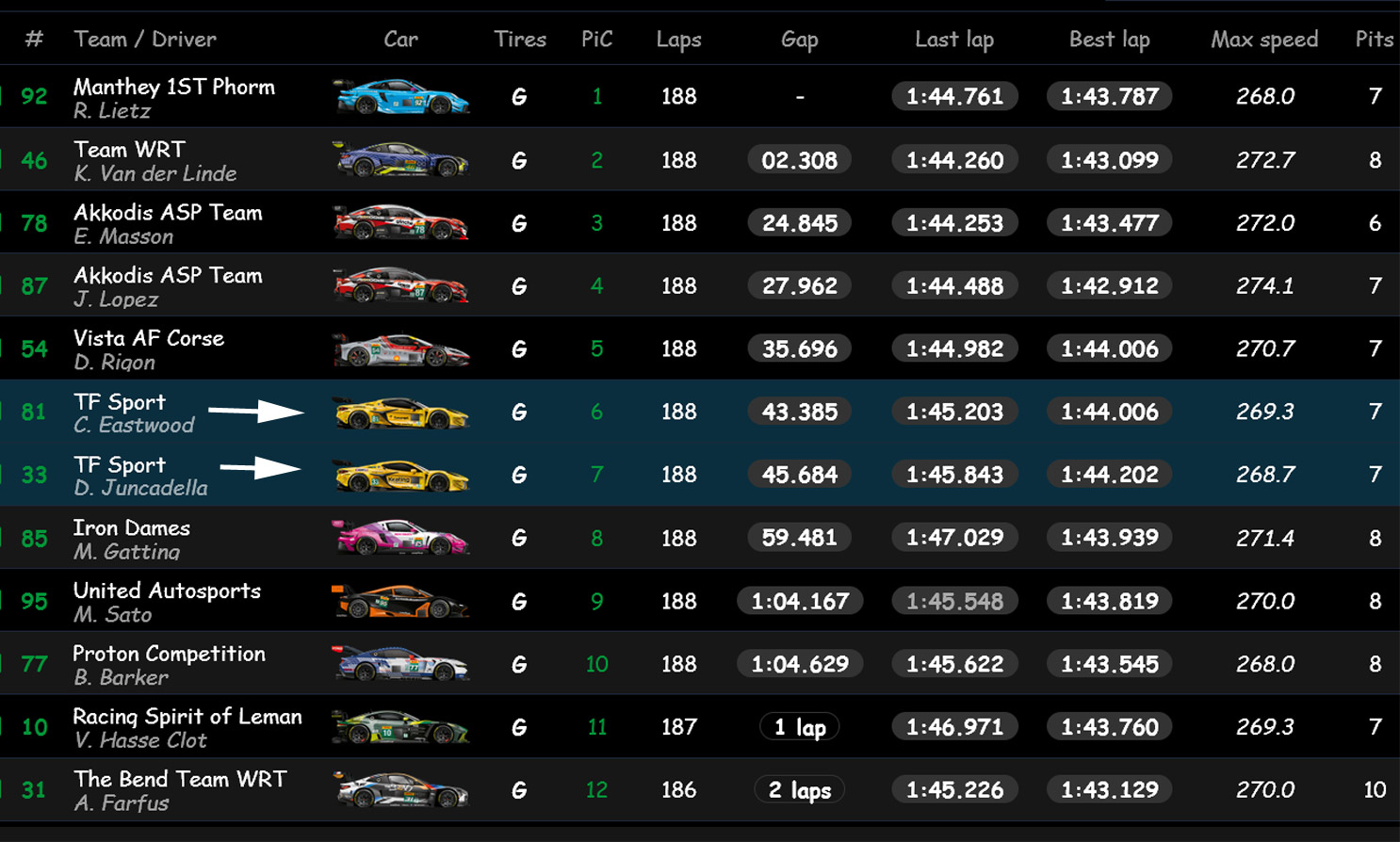Image resolution: width=1400 pixels, height=842 pixels.
Task: Select the Racing Spirit of Leman car icon
Action: [400, 727]
